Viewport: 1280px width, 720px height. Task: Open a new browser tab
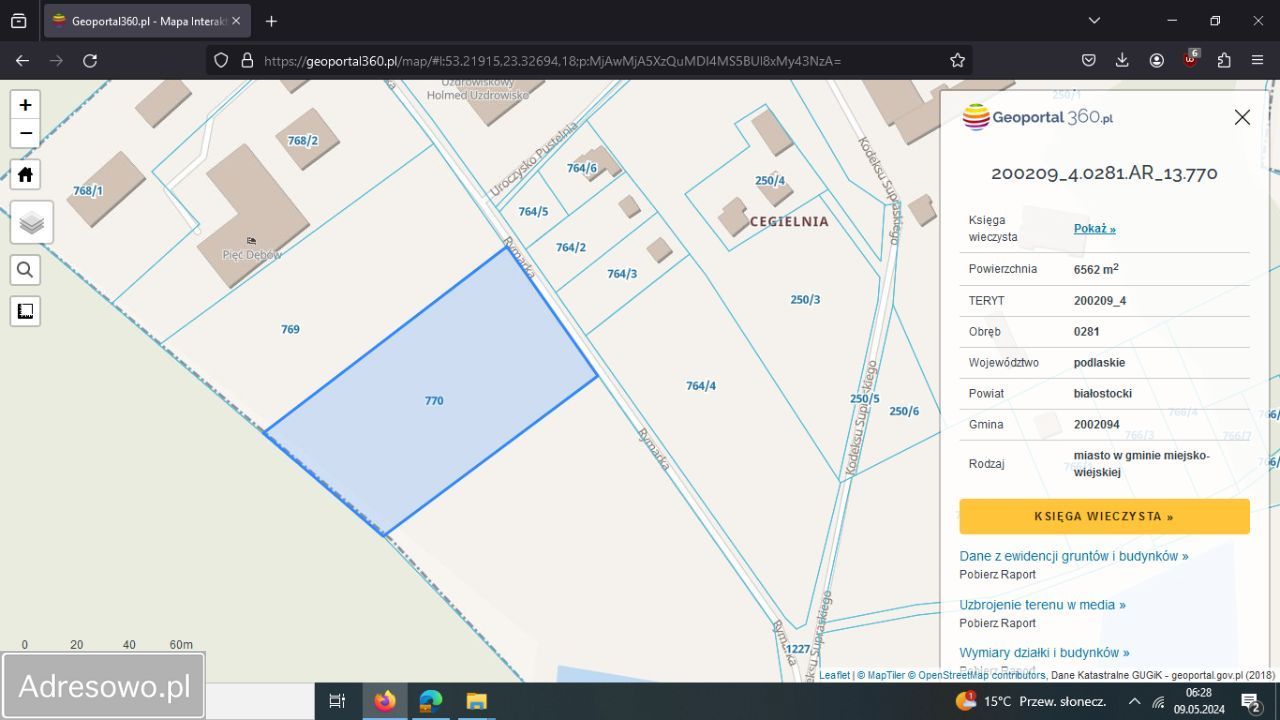click(271, 20)
